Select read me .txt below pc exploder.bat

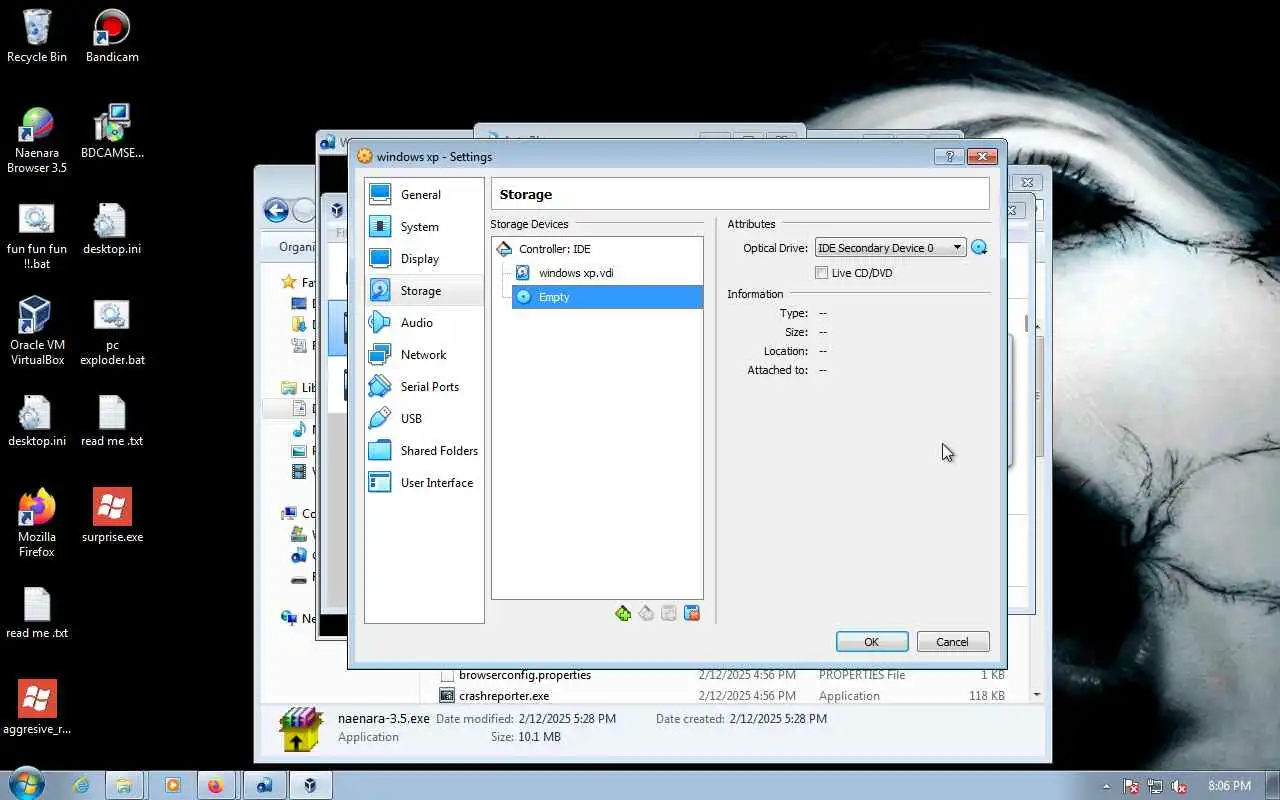pos(112,421)
